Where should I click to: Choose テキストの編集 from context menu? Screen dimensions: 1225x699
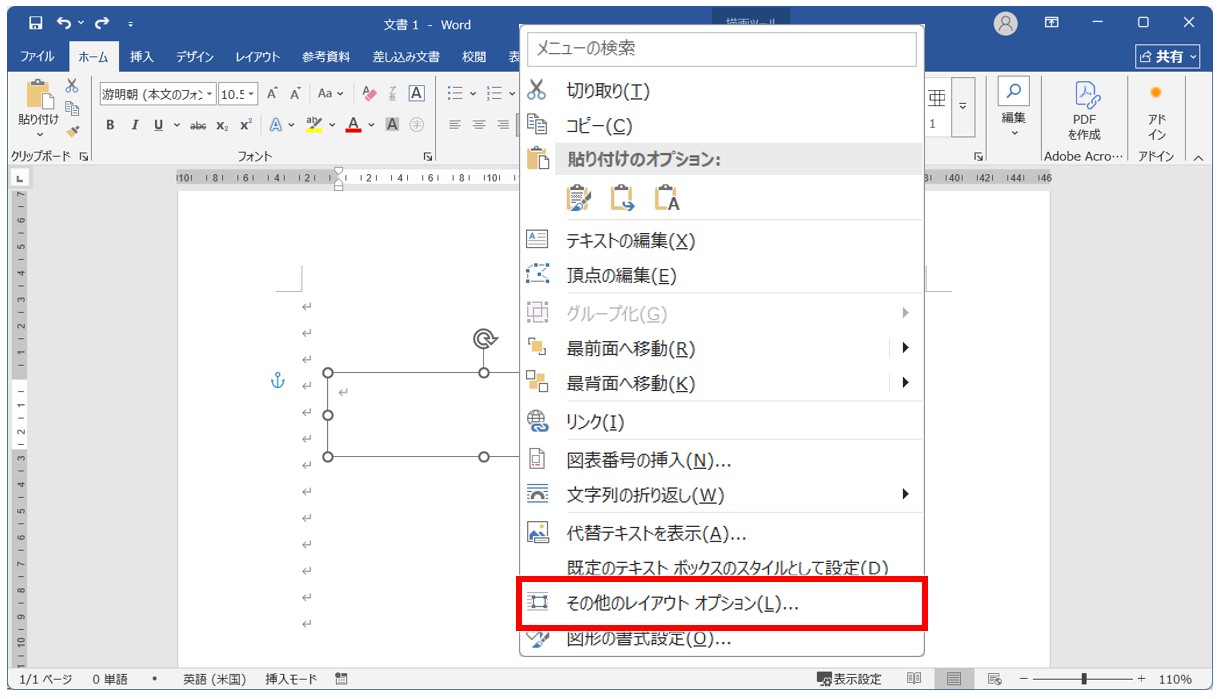pos(722,241)
